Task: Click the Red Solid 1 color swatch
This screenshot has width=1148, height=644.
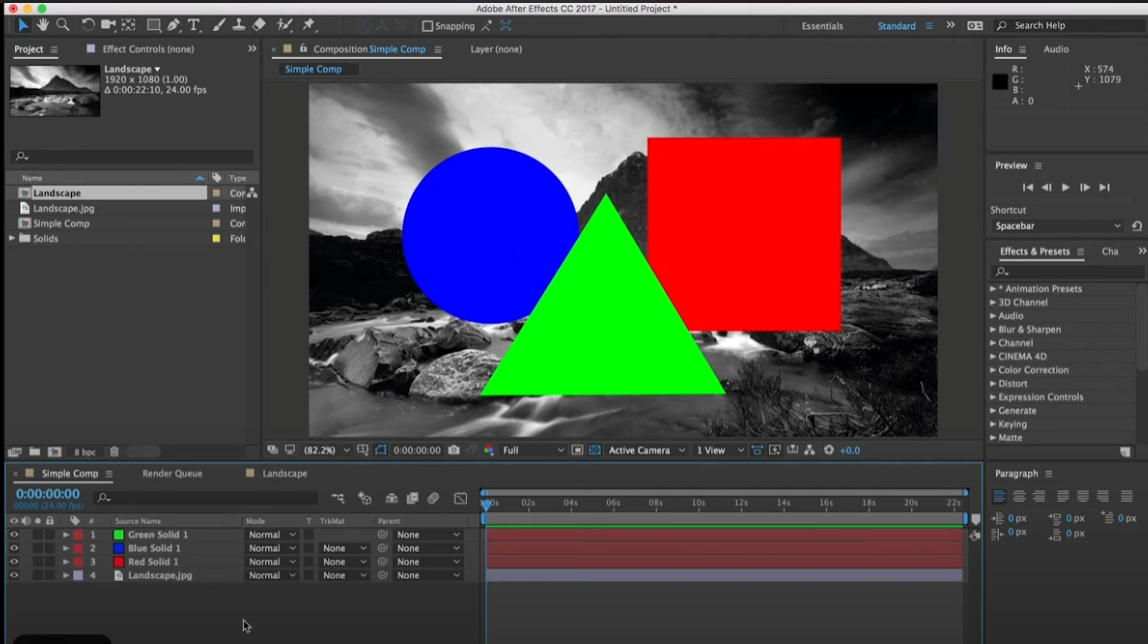Action: click(x=118, y=562)
